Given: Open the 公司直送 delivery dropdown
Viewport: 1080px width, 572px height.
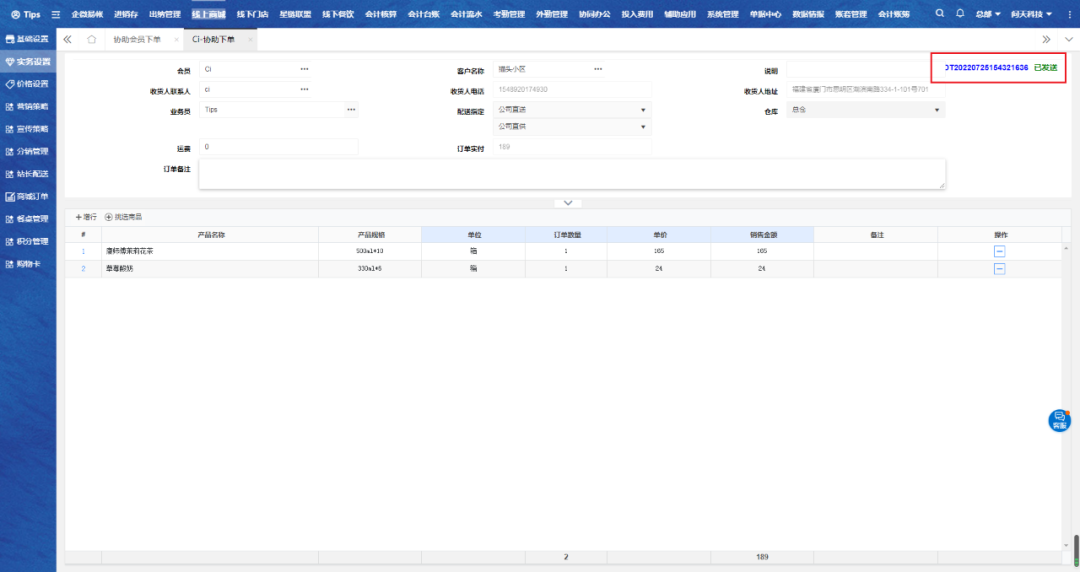Looking at the screenshot, I should point(642,110).
